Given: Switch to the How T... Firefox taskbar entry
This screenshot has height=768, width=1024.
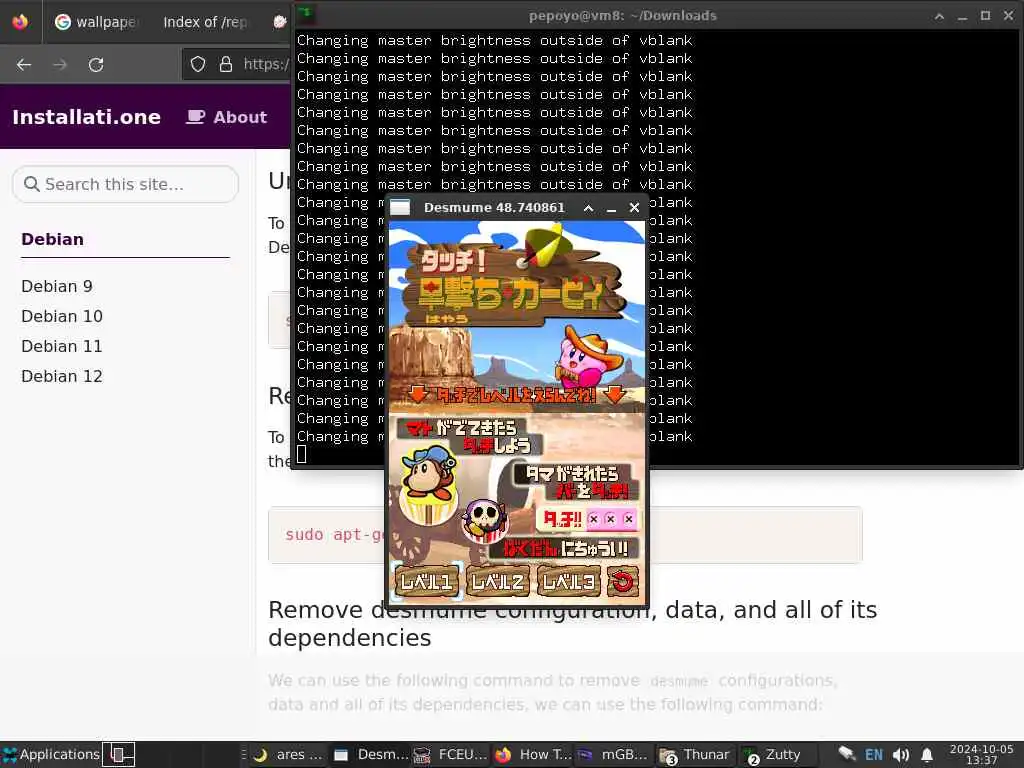Looking at the screenshot, I should point(533,754).
